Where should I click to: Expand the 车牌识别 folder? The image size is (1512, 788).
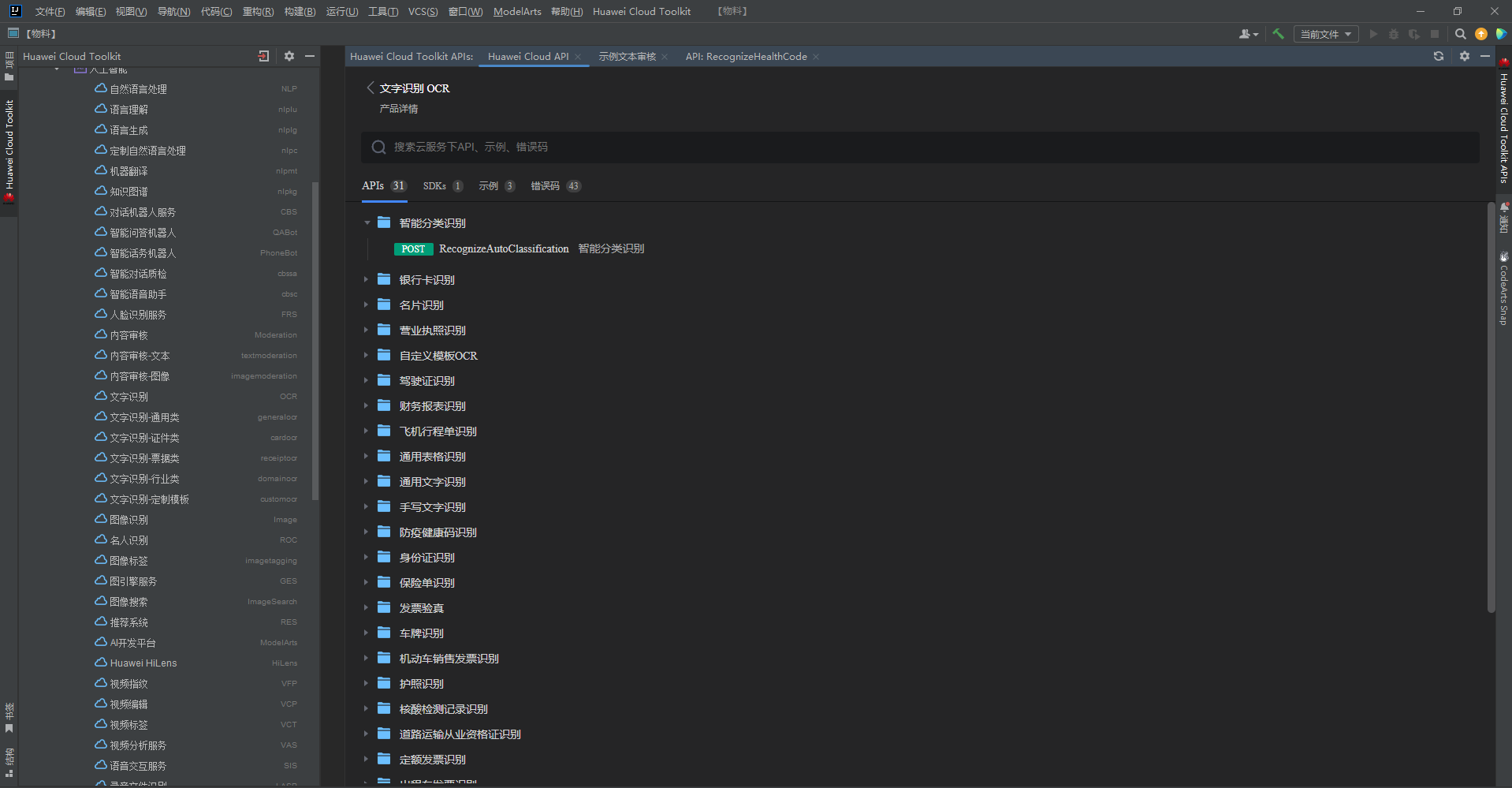coord(367,633)
